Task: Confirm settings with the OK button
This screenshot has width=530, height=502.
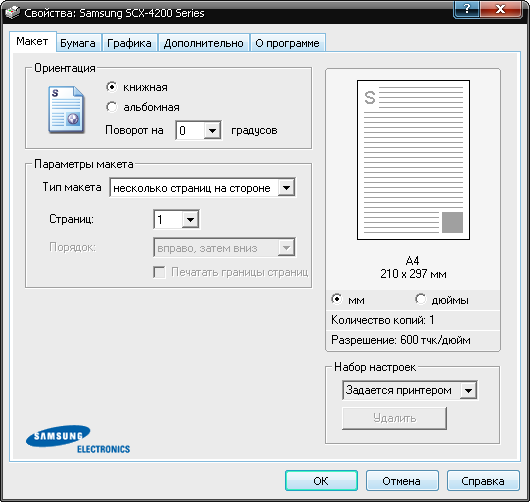Action: coord(321,480)
